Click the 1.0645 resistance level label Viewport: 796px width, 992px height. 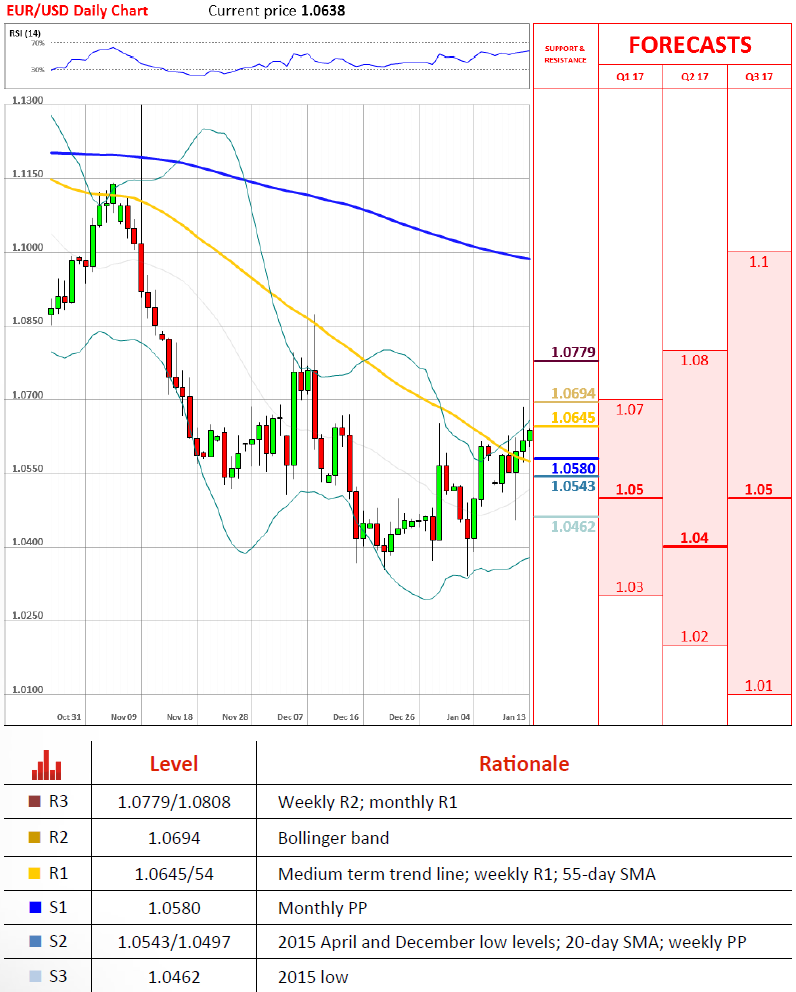(x=573, y=418)
